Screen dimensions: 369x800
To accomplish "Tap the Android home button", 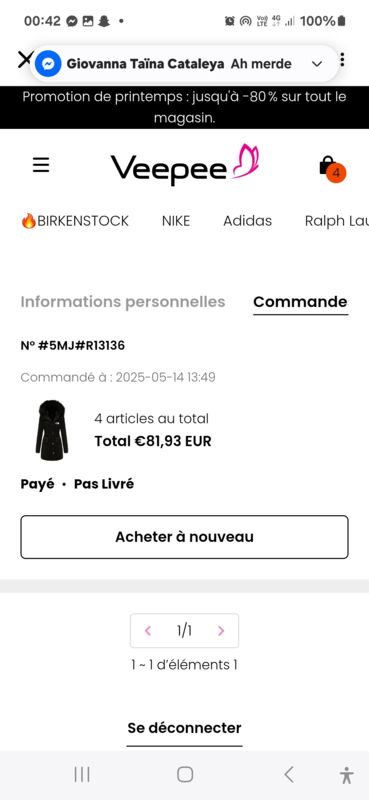I will point(185,774).
